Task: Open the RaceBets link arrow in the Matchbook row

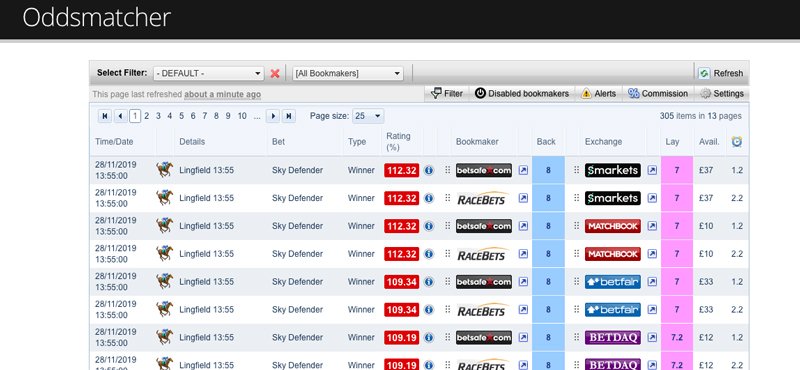Action: [x=523, y=254]
